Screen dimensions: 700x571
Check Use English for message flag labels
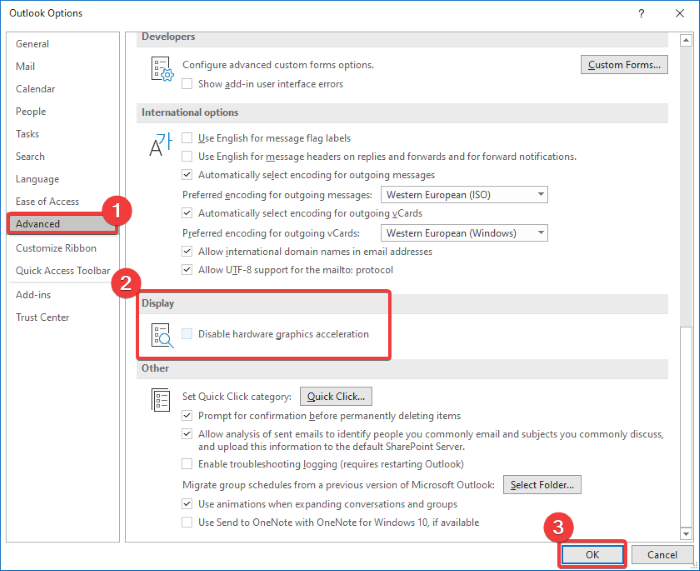pyautogui.click(x=187, y=138)
